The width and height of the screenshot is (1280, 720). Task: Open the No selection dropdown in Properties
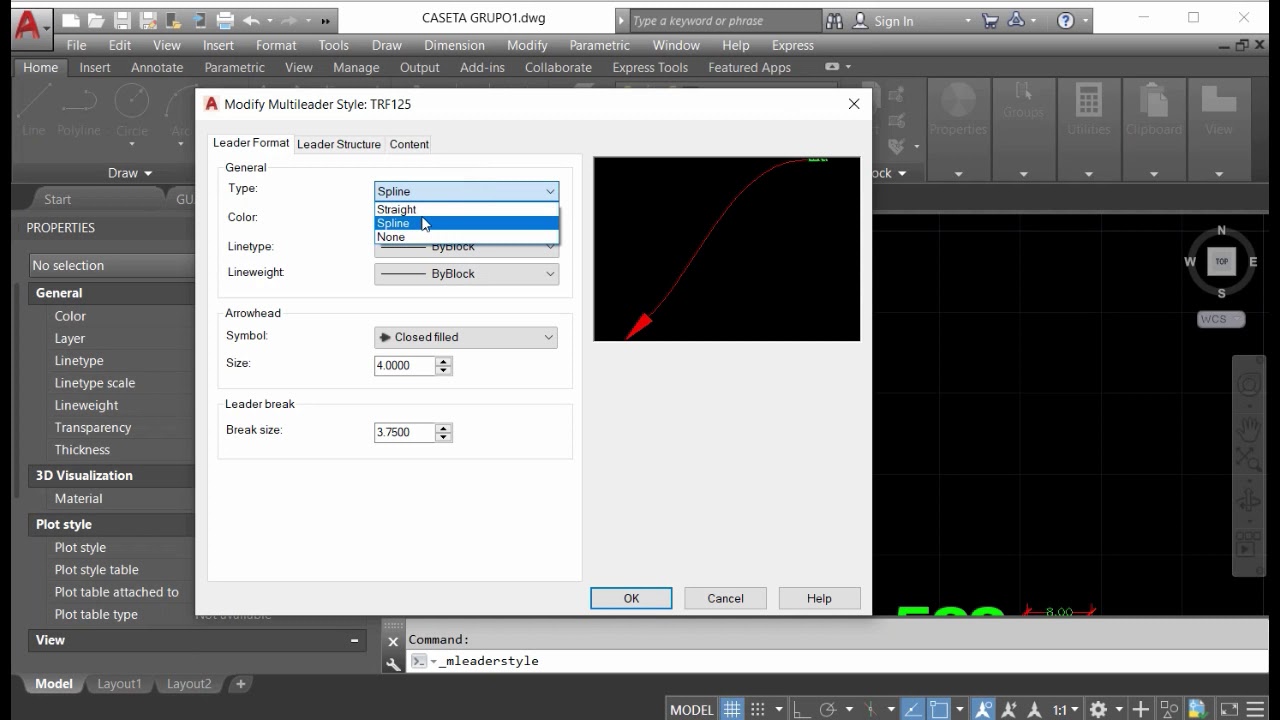(112, 265)
